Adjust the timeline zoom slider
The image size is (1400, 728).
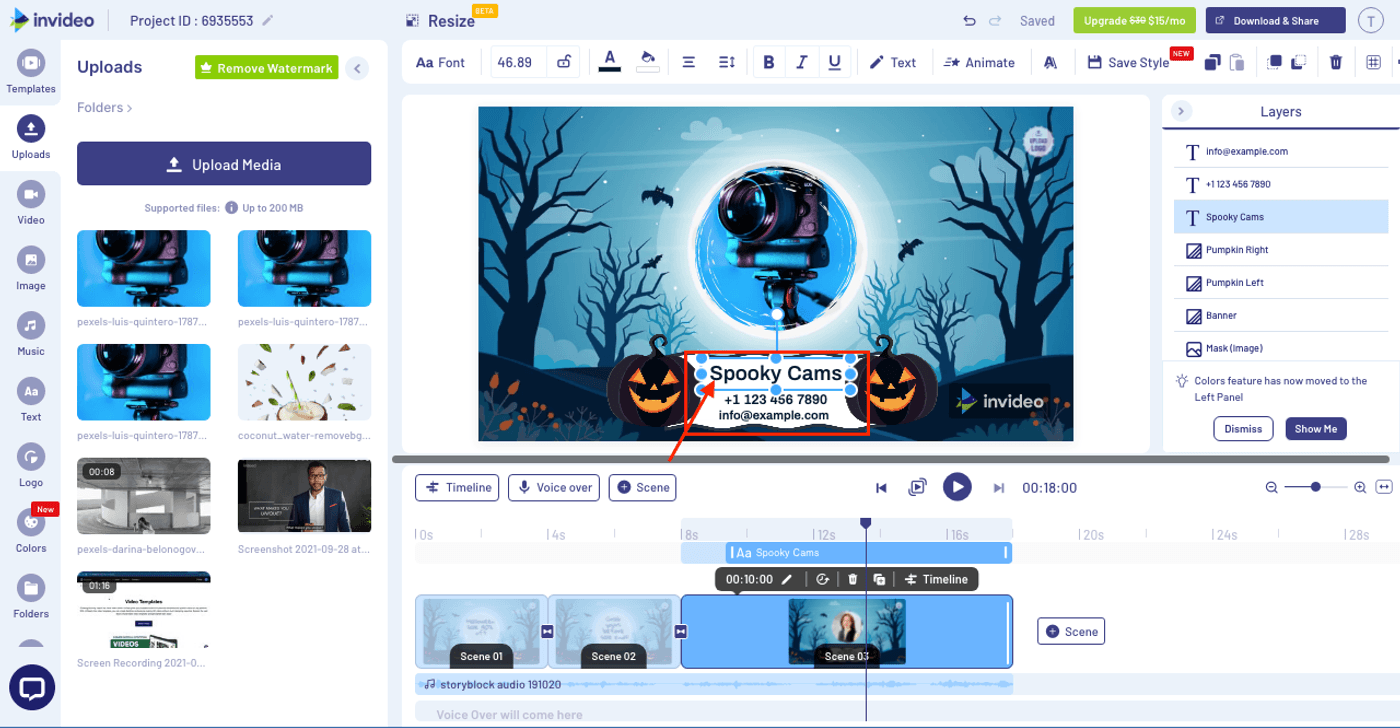[x=1314, y=487]
